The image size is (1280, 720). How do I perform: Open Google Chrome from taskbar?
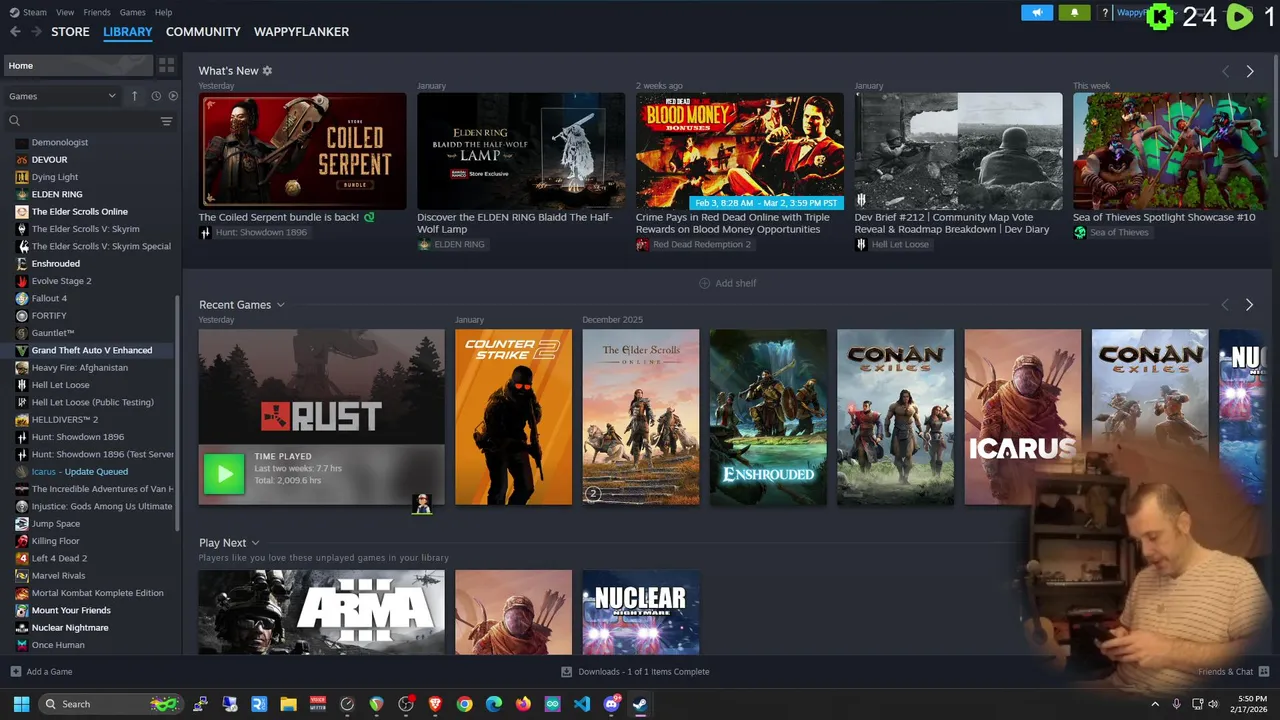(464, 704)
